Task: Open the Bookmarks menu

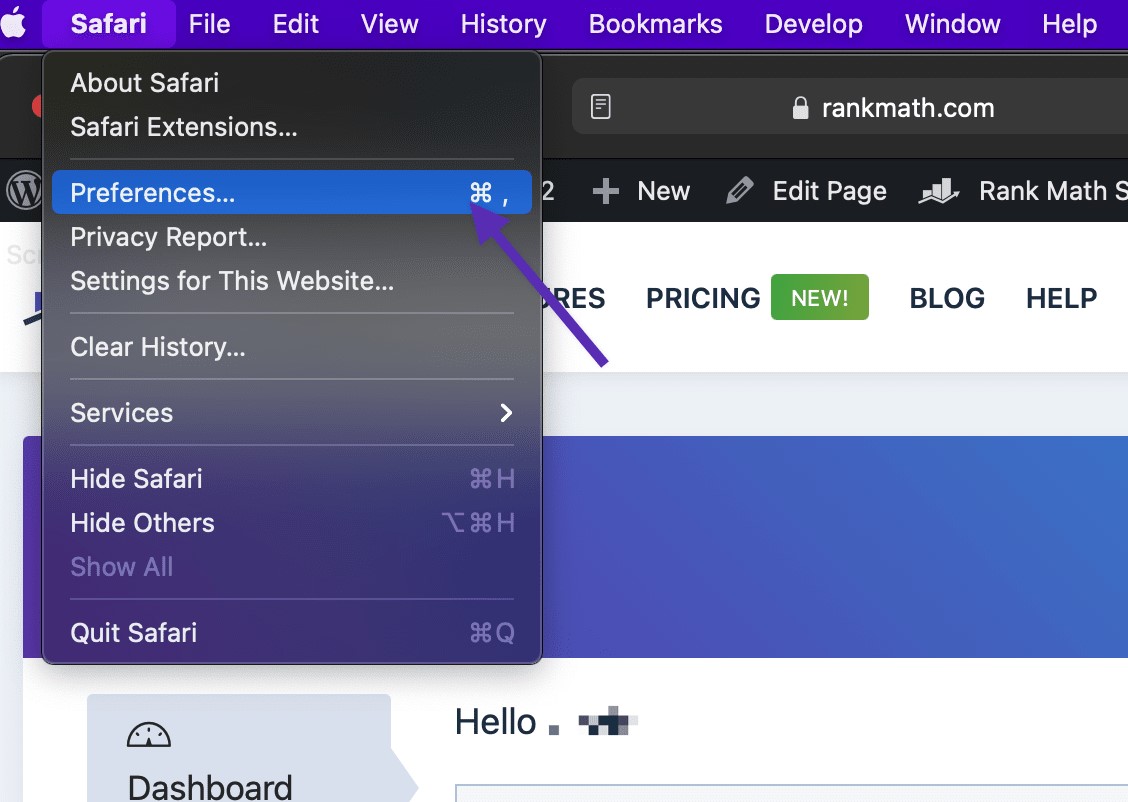Action: click(655, 24)
